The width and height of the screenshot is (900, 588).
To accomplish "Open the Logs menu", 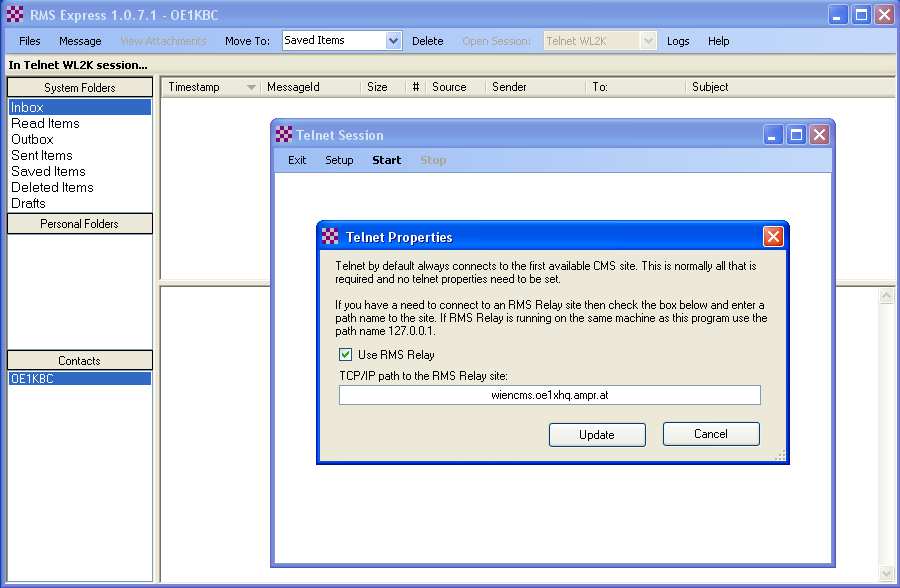I will (x=678, y=41).
